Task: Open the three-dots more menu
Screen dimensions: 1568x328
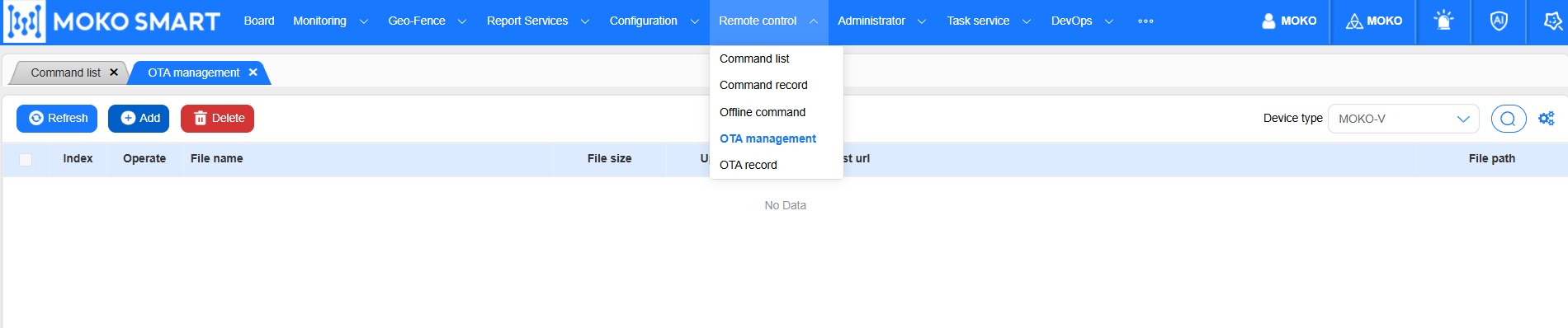Action: 1145,21
